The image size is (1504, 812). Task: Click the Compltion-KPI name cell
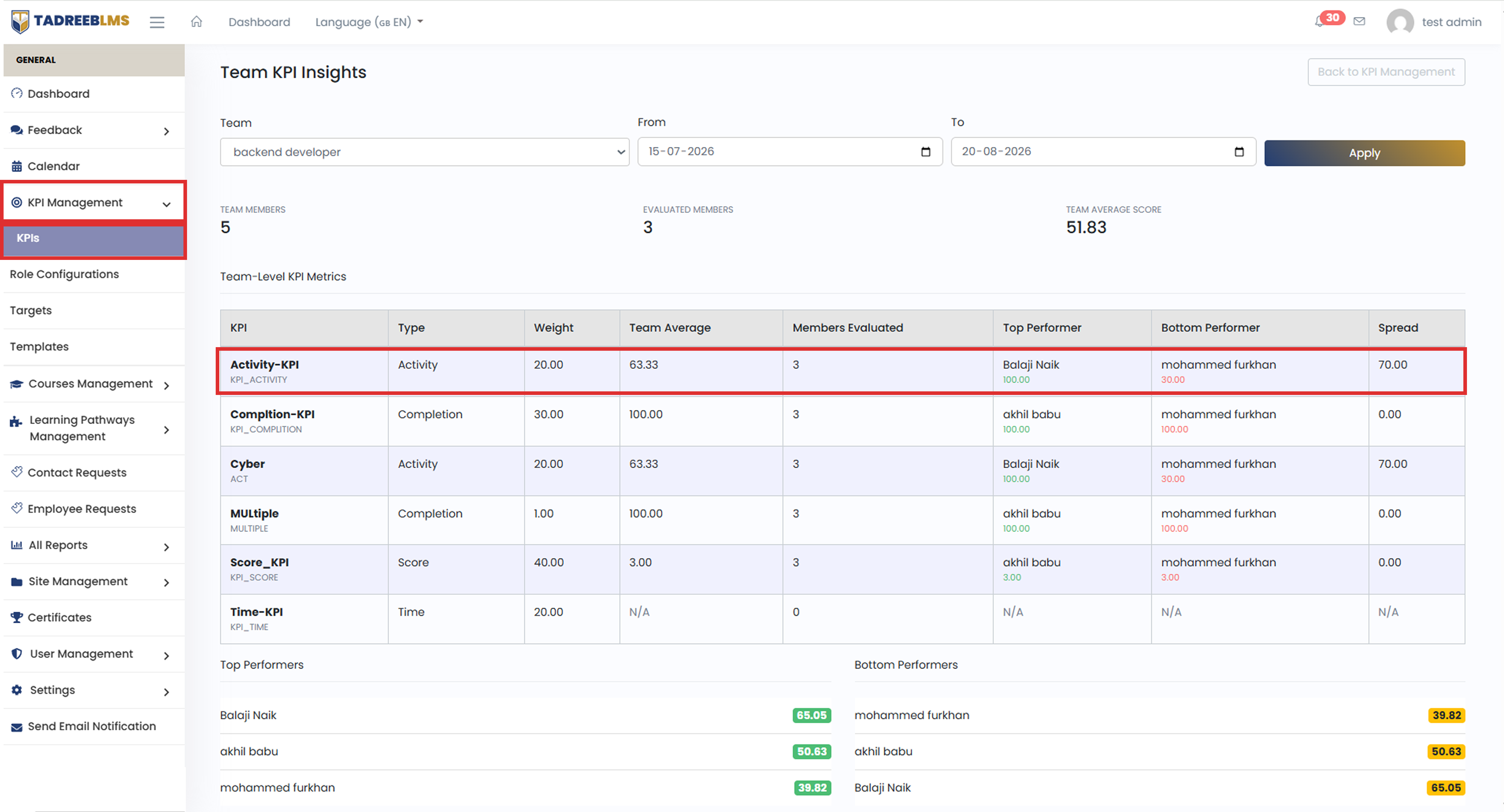pos(304,421)
